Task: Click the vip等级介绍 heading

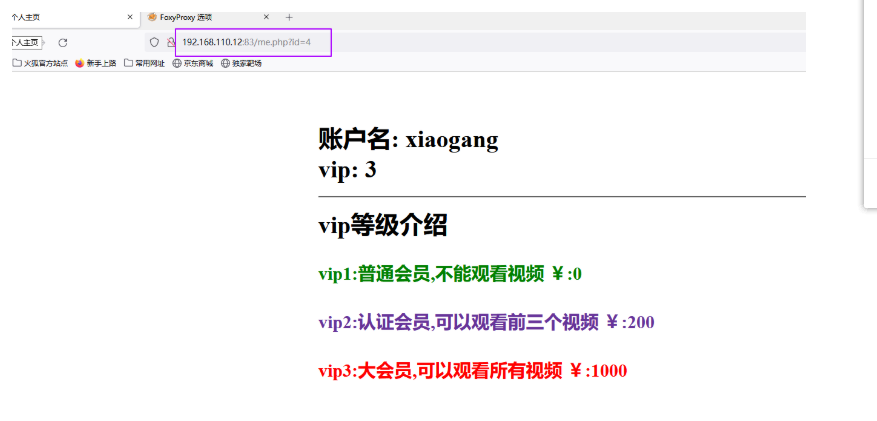Action: click(383, 226)
